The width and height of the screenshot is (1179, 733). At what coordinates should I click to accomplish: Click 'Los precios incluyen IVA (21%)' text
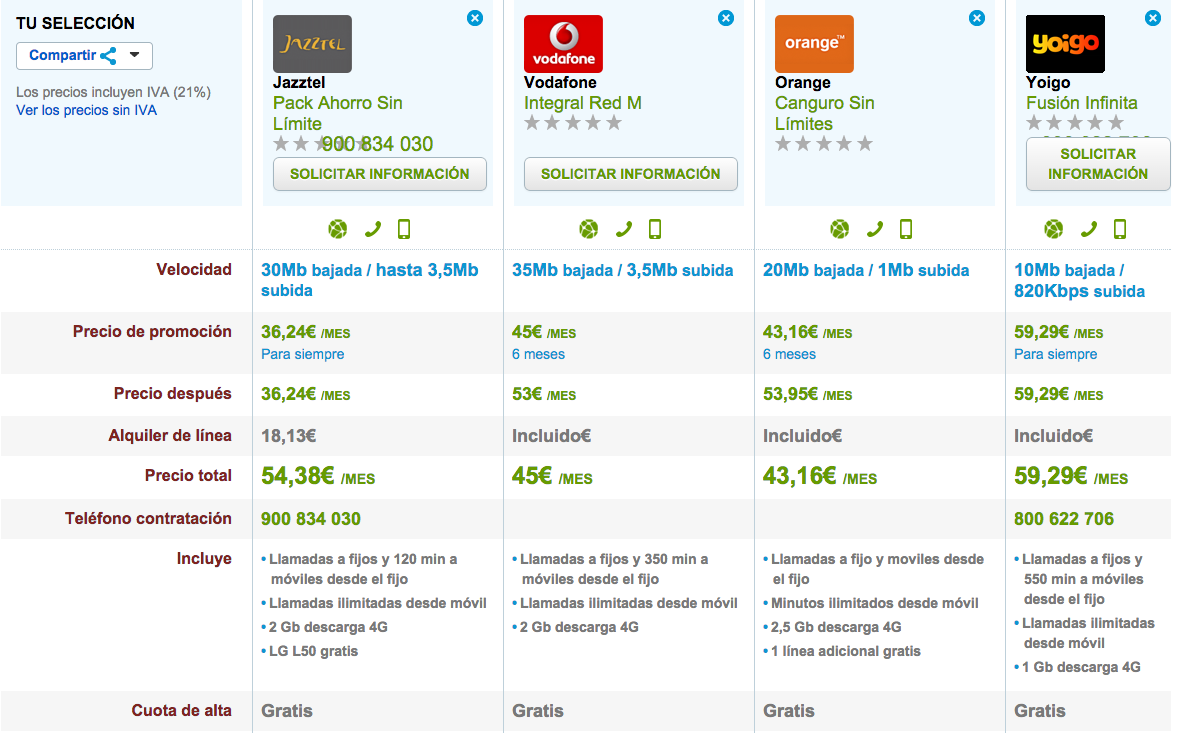click(x=114, y=92)
